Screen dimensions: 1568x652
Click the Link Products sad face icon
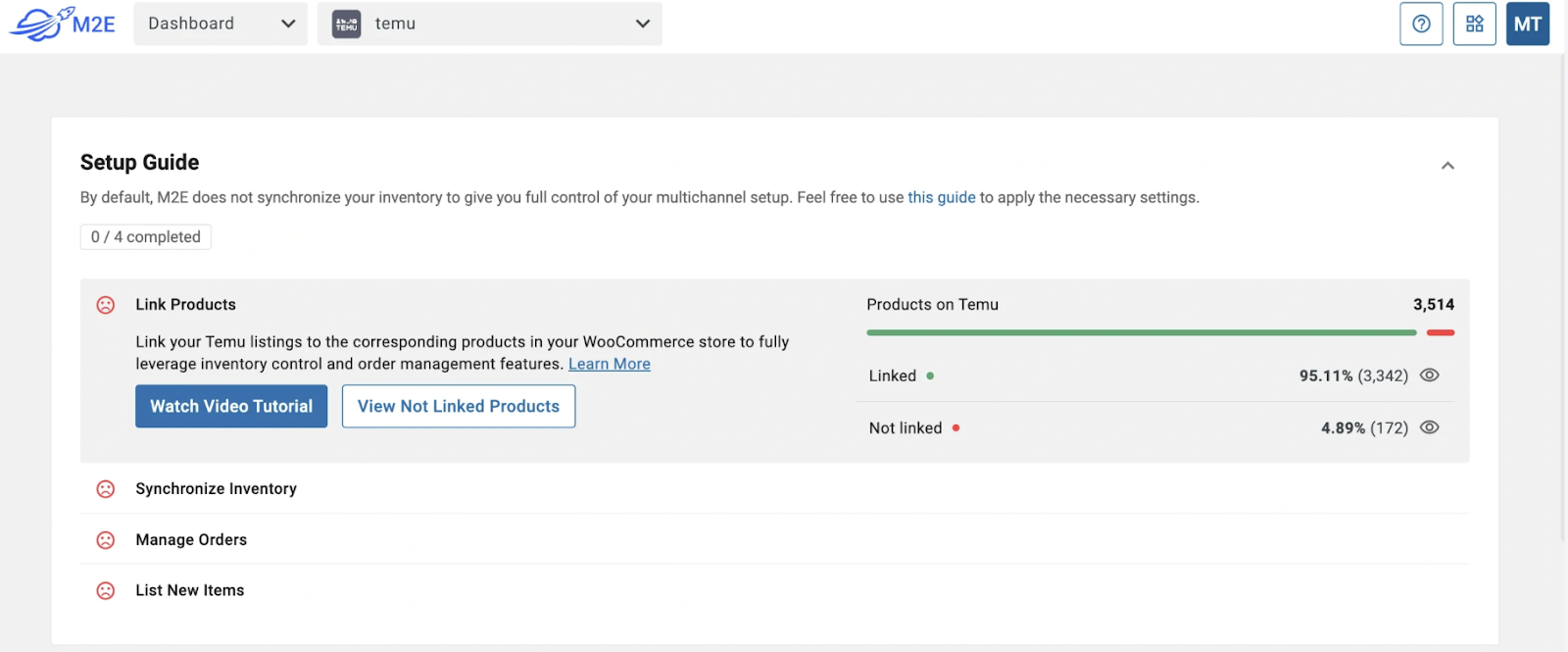106,305
